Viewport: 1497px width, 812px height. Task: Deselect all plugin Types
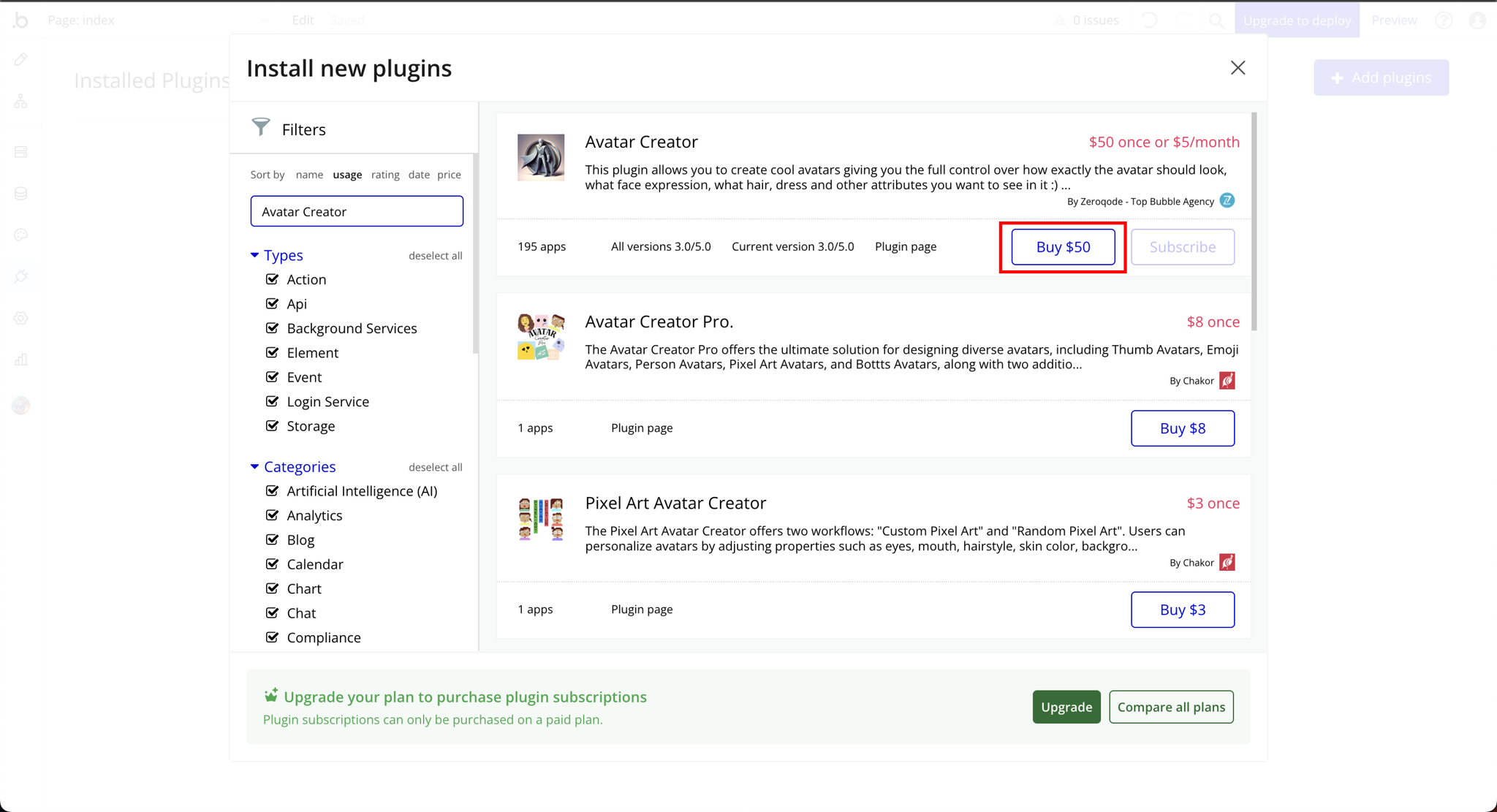coord(435,256)
